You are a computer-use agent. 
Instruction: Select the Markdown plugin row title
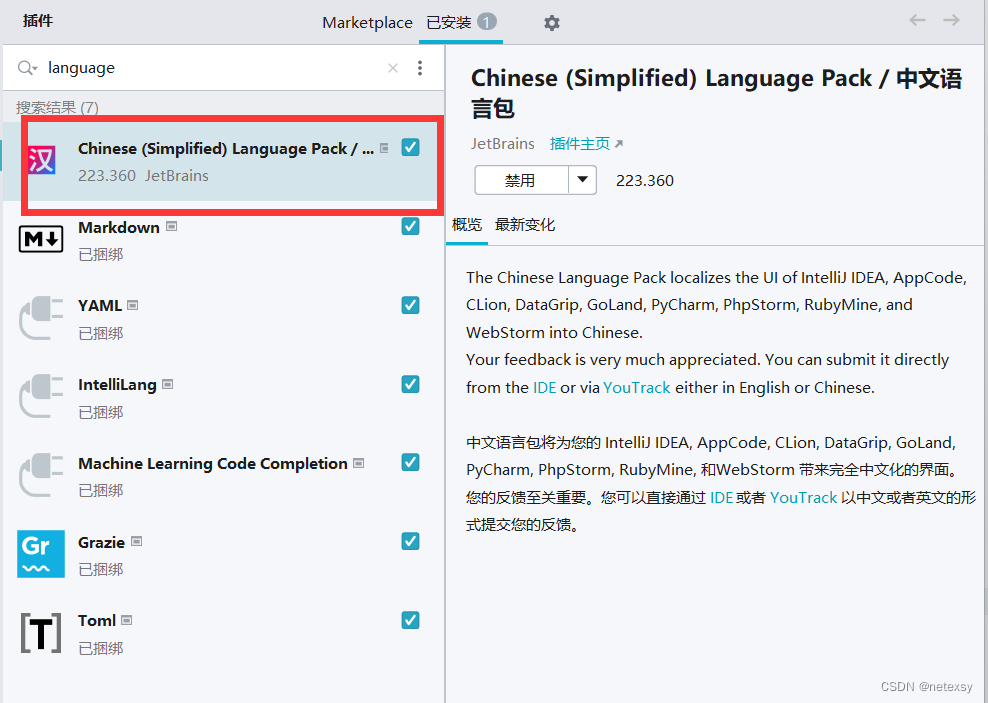118,227
